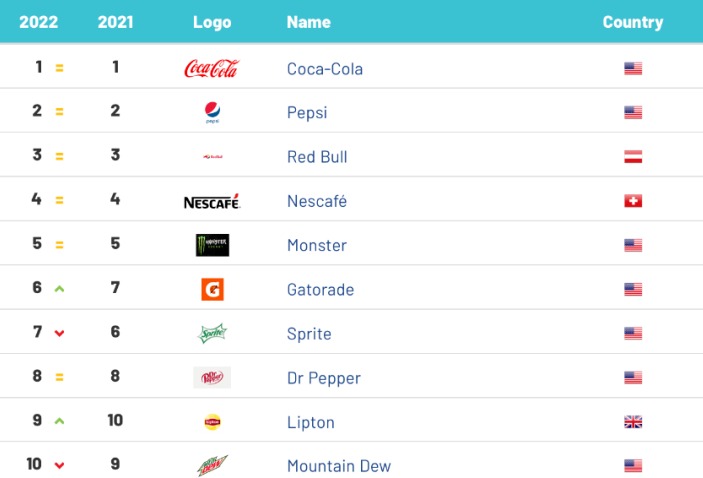Click the red down arrow beside Sprite's rank
Image resolution: width=703 pixels, height=478 pixels.
[59, 333]
